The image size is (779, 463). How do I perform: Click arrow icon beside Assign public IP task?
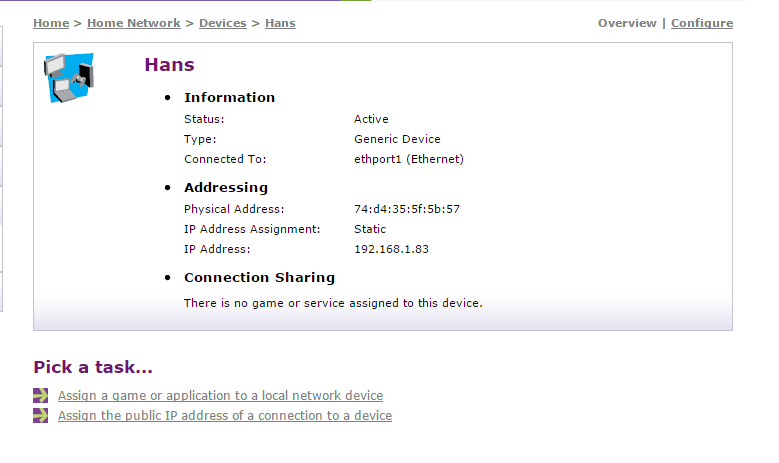coord(40,415)
